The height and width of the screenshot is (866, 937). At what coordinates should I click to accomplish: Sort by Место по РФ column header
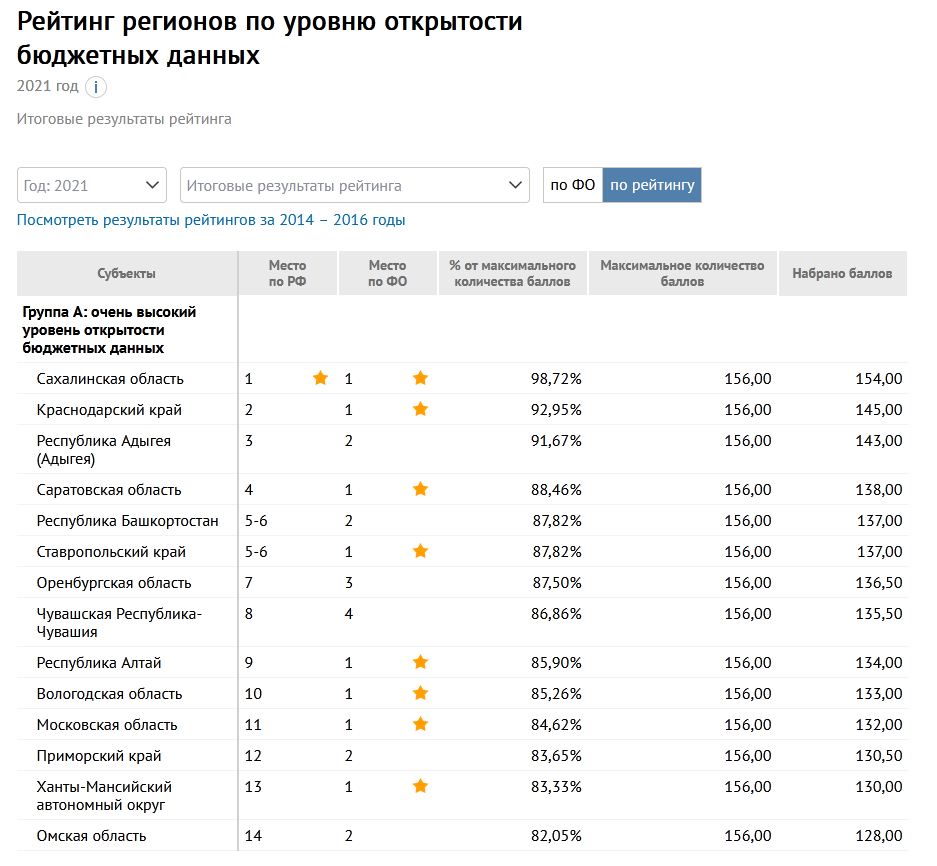point(288,273)
